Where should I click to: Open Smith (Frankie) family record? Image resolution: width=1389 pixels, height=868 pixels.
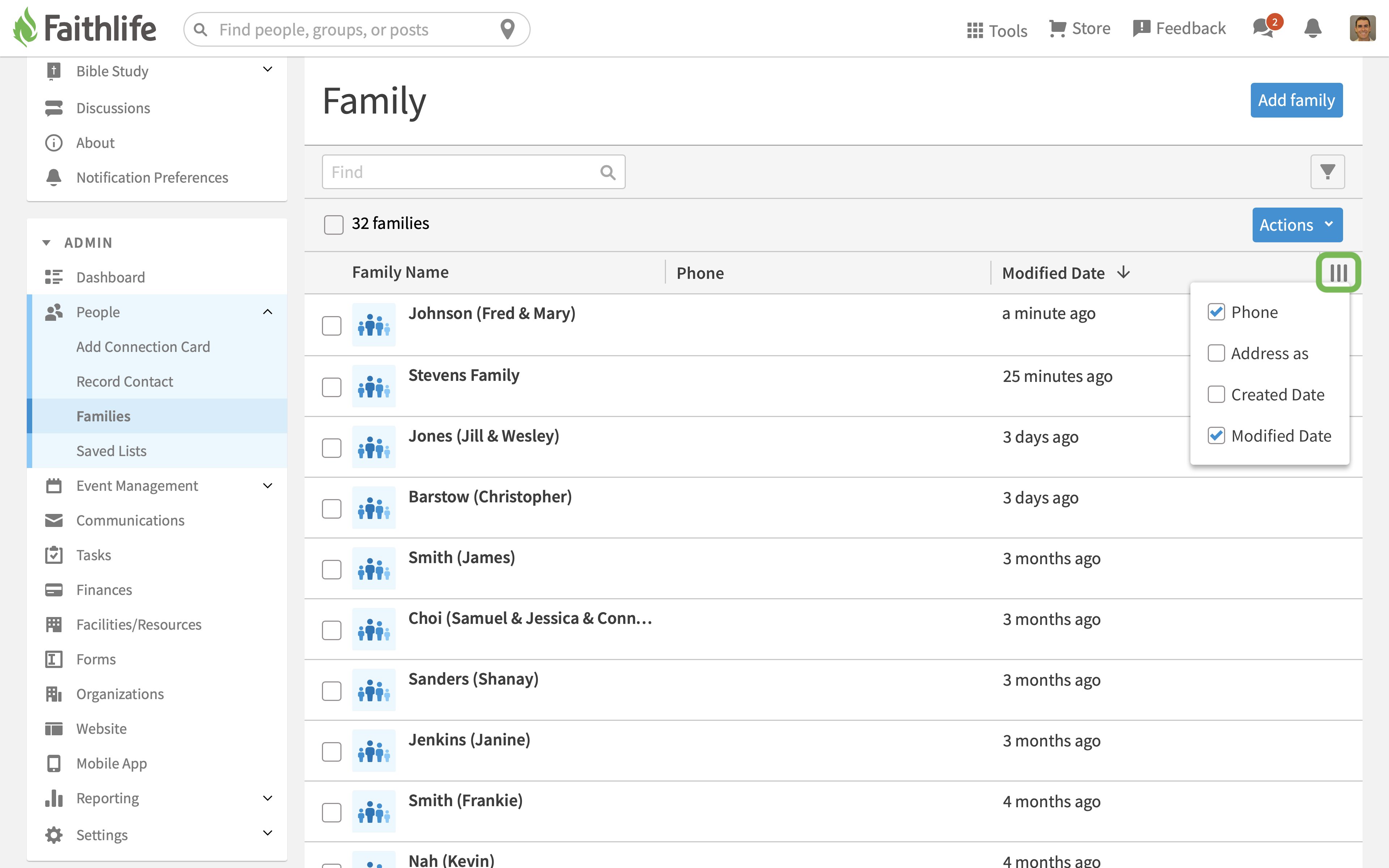click(466, 800)
